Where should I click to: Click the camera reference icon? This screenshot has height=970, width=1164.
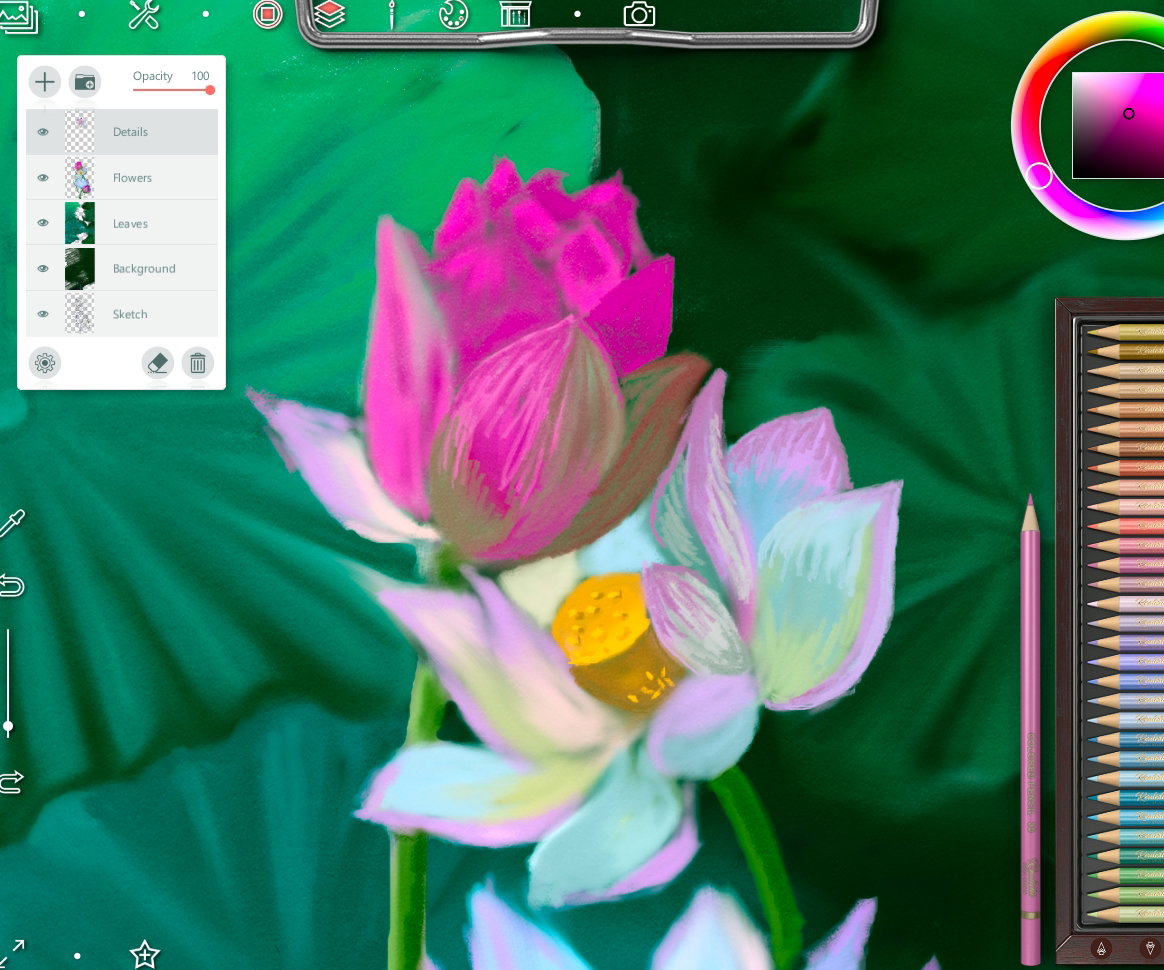coord(638,14)
